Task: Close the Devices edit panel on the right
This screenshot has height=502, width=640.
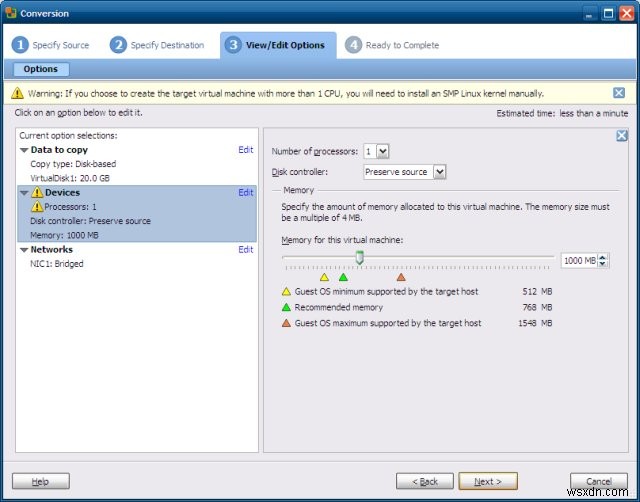Action: click(622, 135)
